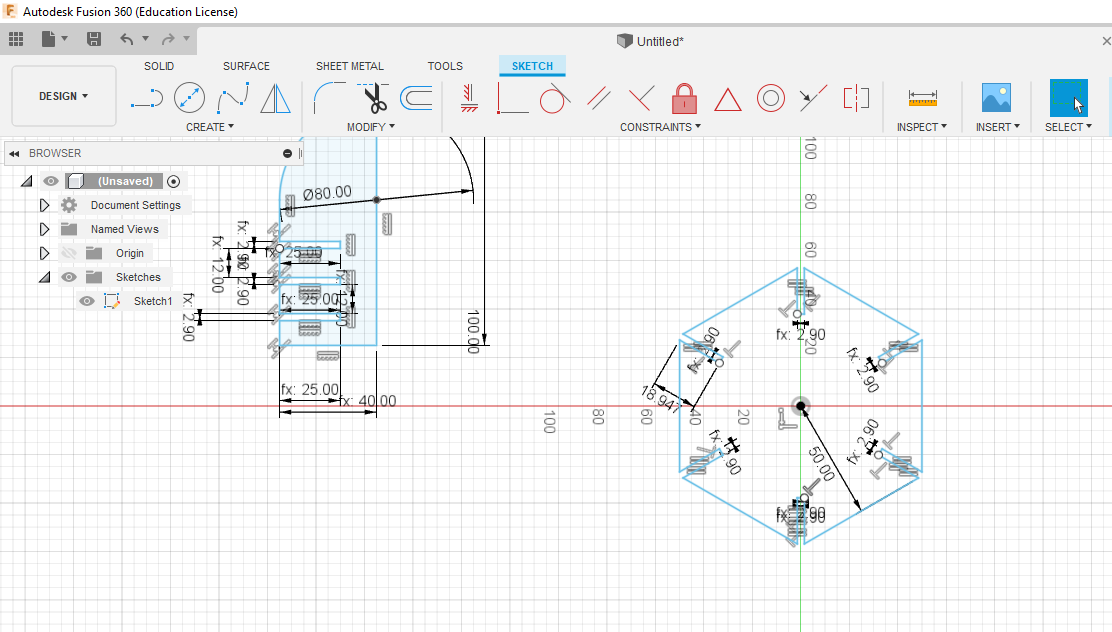
Task: Click the Ø80.00 diameter dimension
Action: [327, 193]
